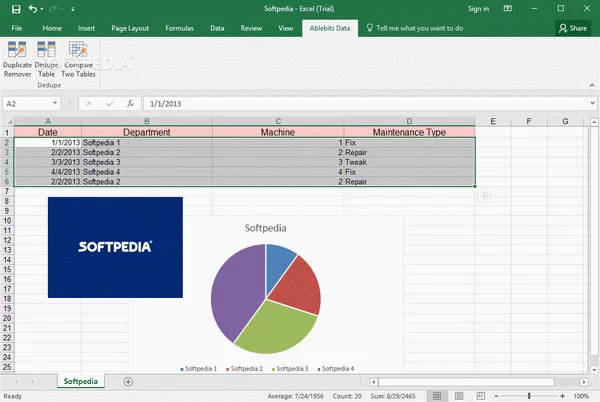Select row 7 header
The image size is (600, 402).
click(7, 191)
